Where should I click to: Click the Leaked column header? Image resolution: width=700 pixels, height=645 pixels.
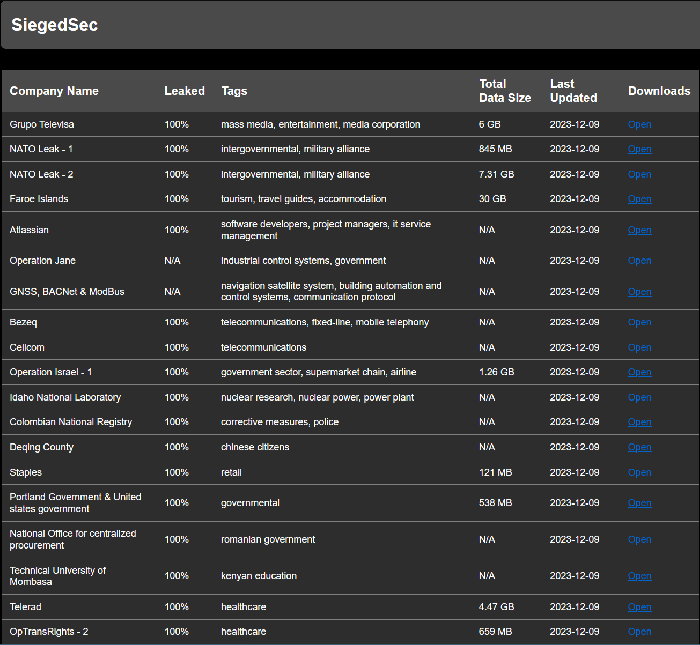tap(184, 91)
